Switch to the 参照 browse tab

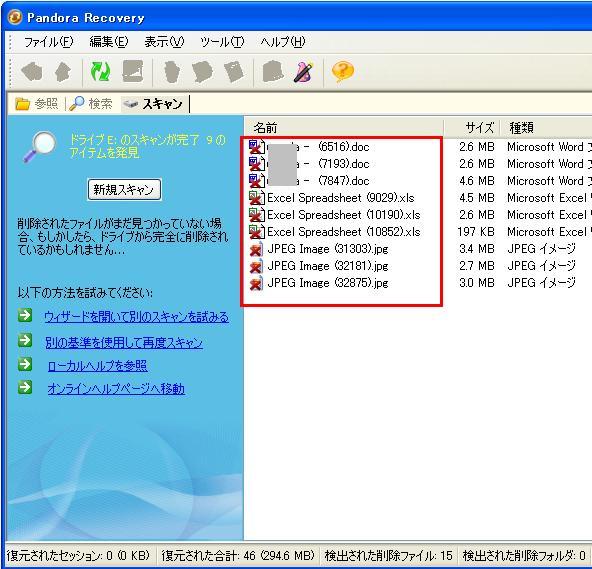coord(37,103)
